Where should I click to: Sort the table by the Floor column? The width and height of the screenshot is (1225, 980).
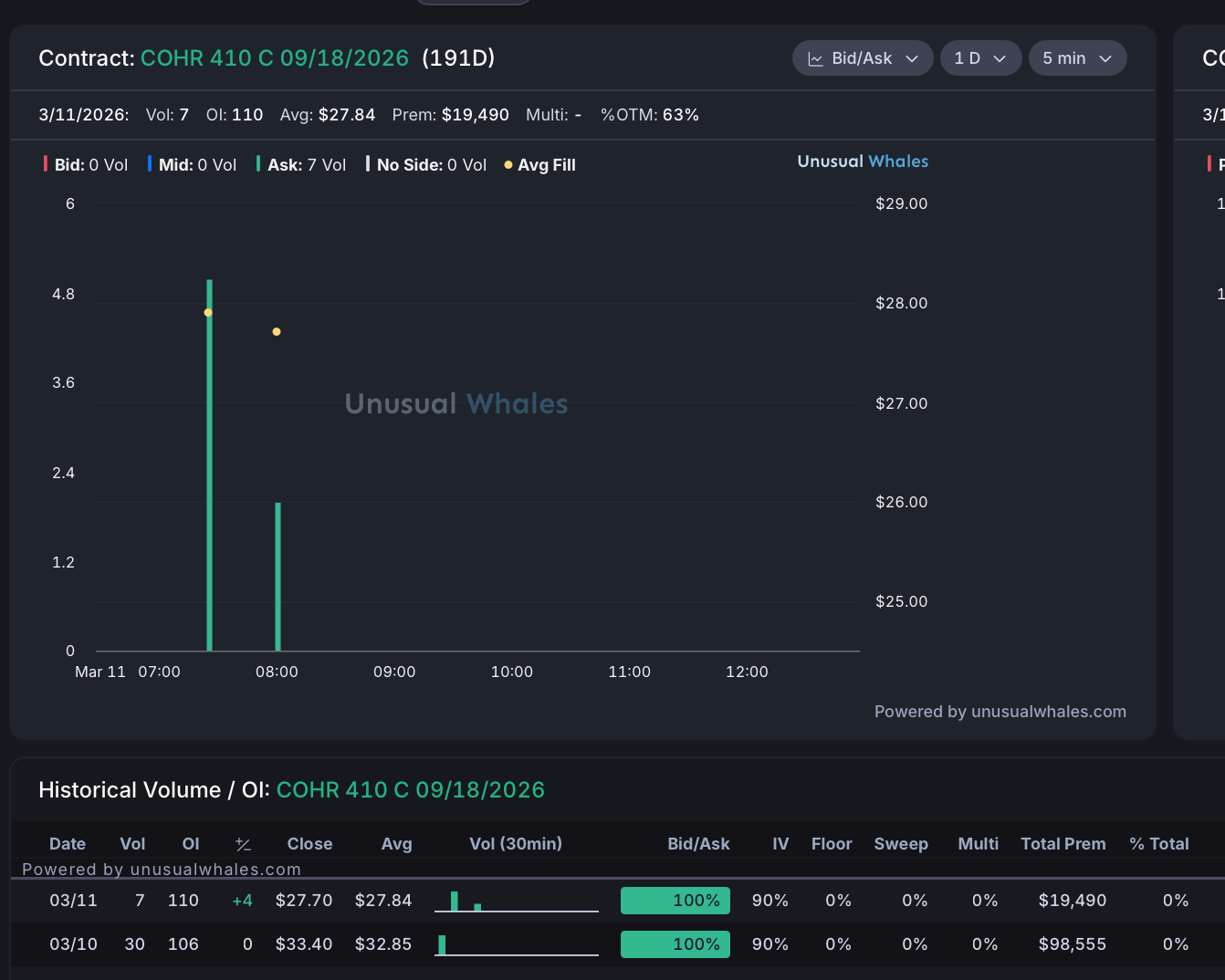832,844
